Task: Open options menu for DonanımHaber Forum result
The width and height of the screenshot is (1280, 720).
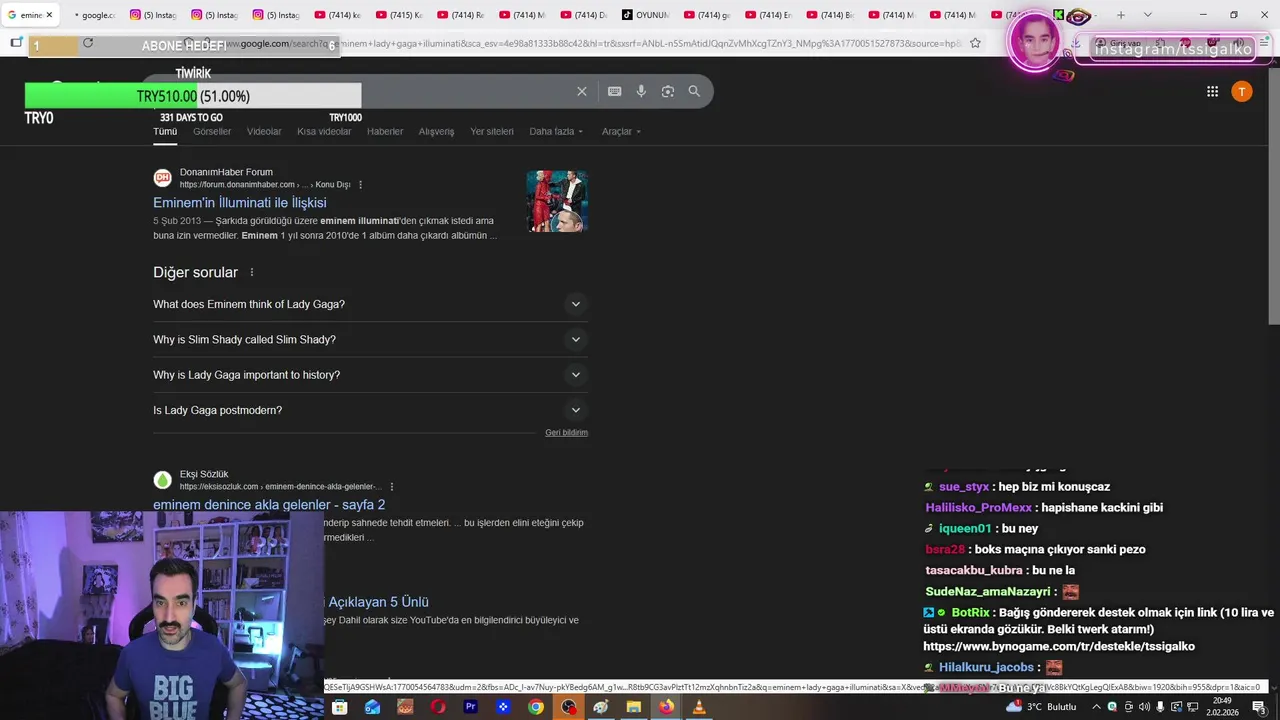Action: (x=360, y=185)
